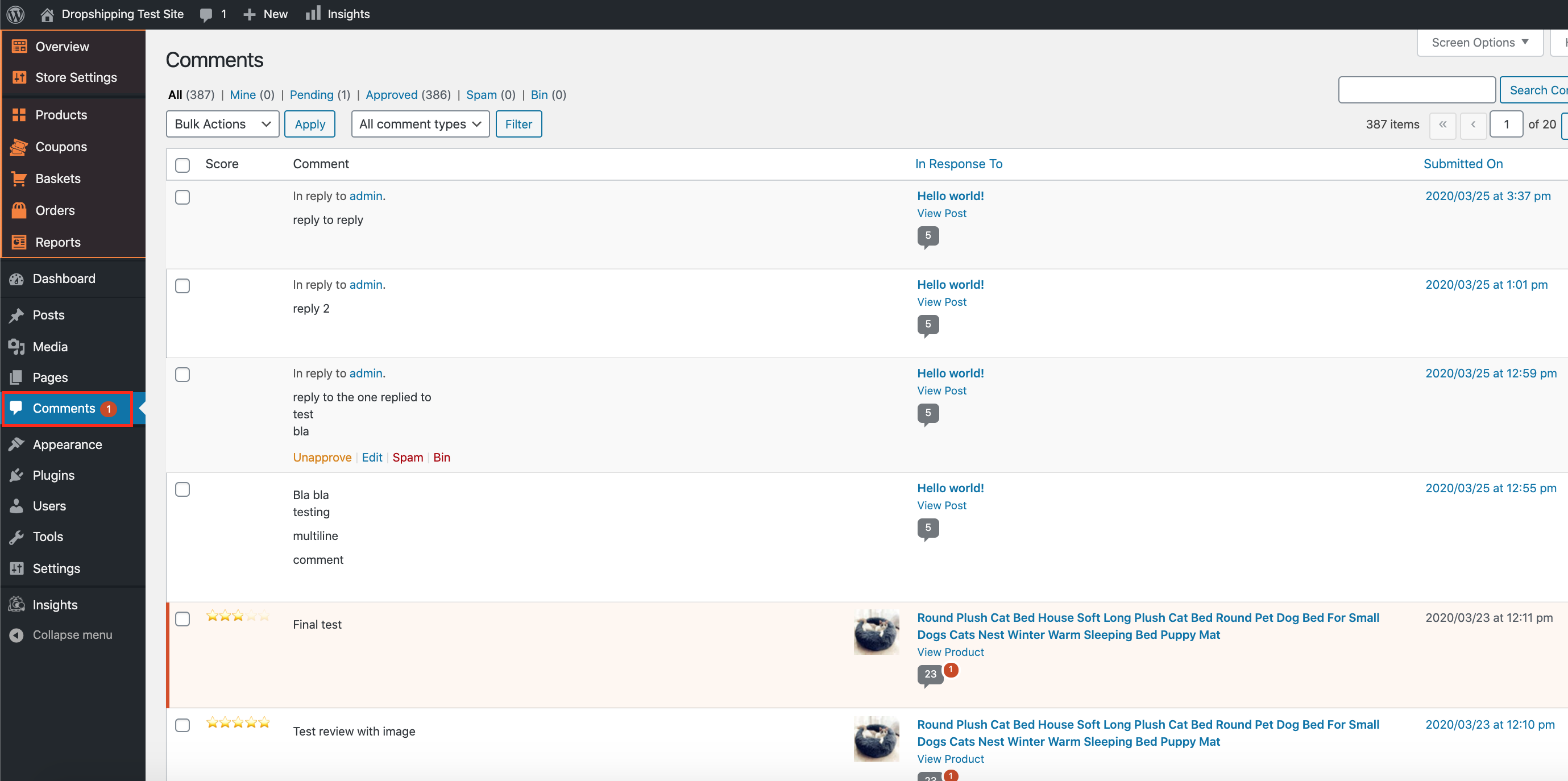Click the Baskets cart icon in the sidebar

19,178
